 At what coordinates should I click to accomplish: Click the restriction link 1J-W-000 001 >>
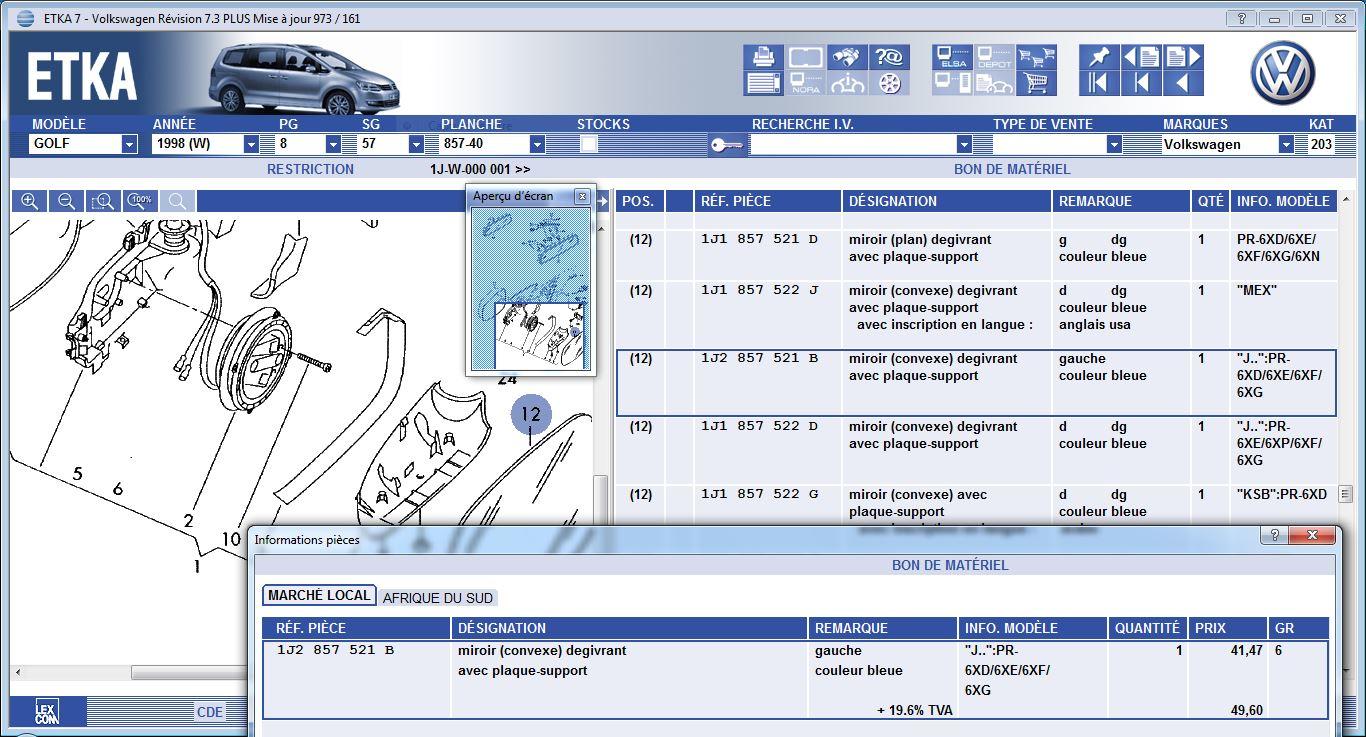pyautogui.click(x=480, y=169)
